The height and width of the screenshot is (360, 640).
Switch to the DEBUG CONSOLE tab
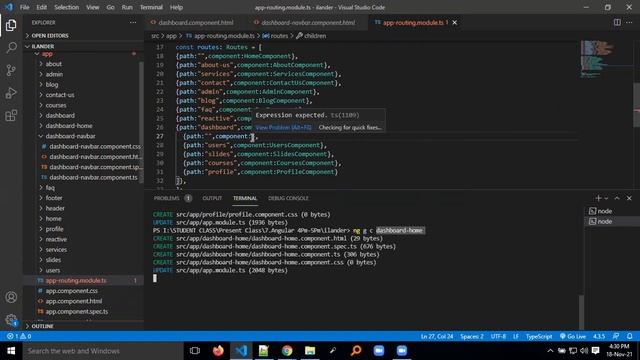(288, 198)
